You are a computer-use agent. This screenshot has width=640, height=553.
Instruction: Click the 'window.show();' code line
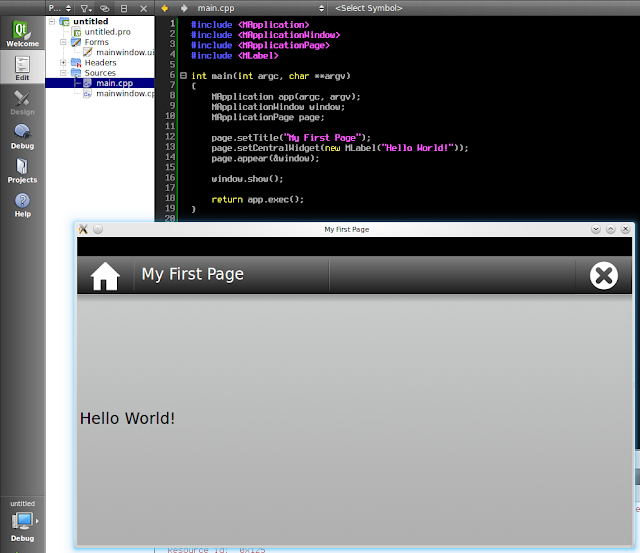[x=247, y=179]
